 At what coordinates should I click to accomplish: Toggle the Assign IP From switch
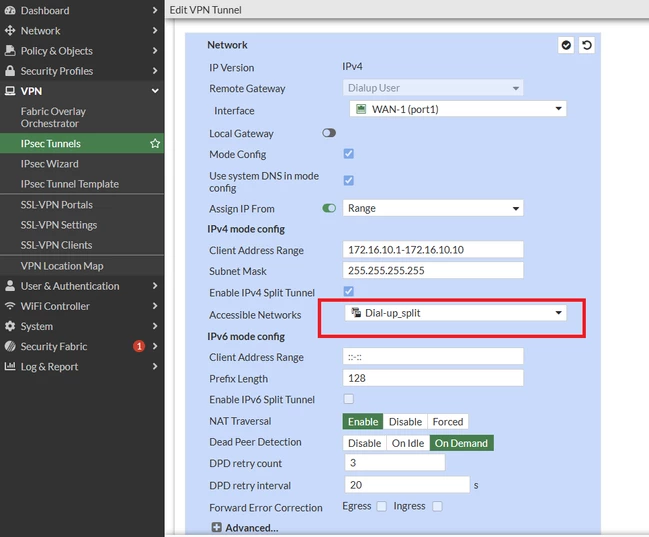coord(329,208)
